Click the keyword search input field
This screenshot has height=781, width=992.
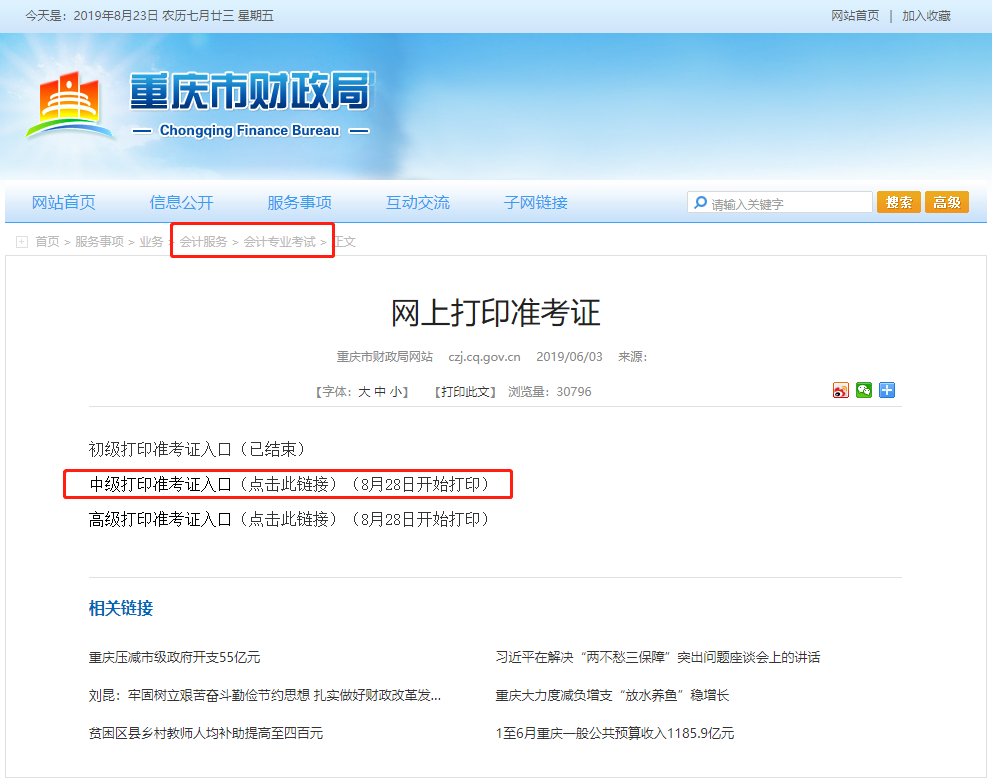click(x=790, y=202)
